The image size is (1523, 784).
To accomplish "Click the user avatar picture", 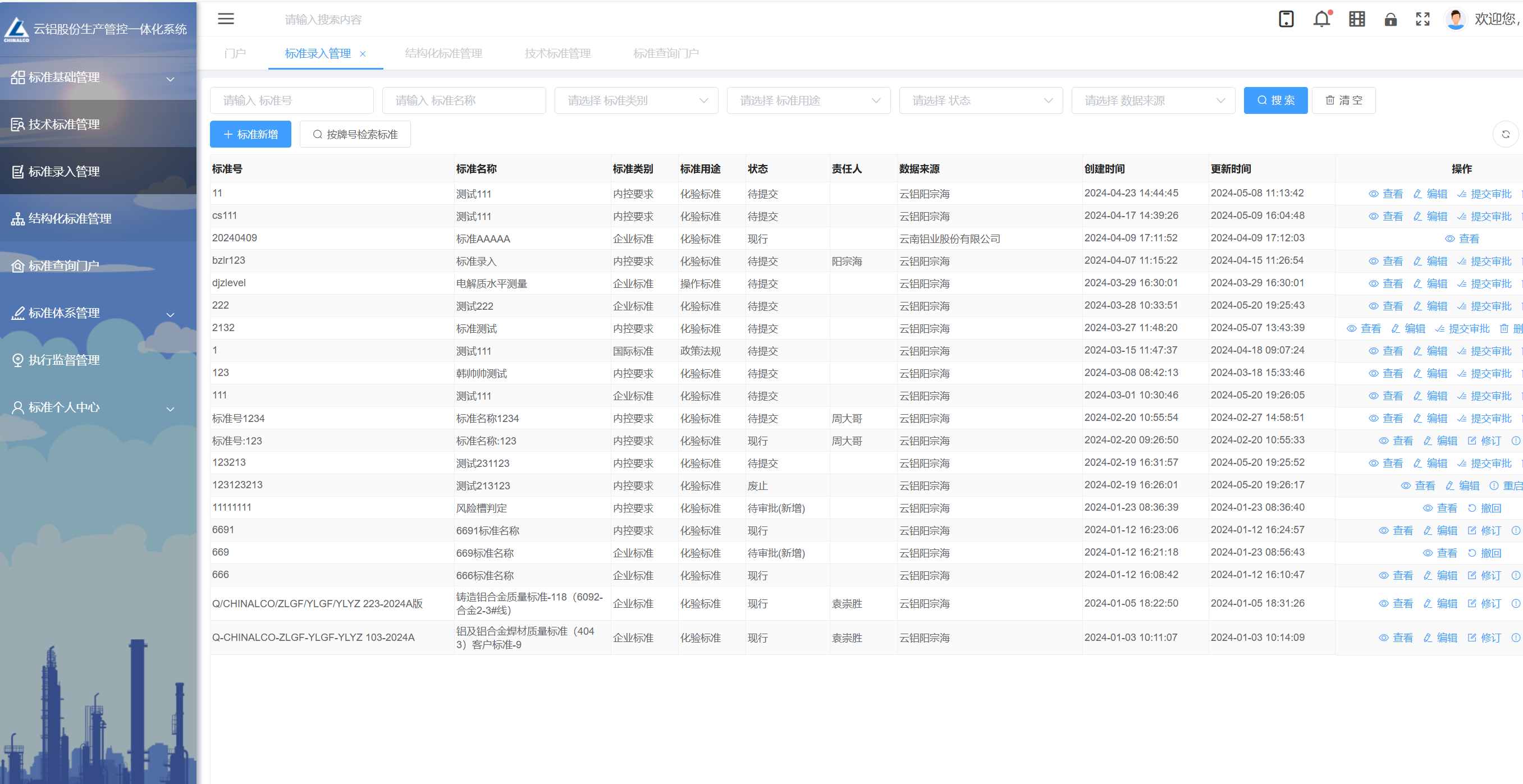I will pos(1455,19).
